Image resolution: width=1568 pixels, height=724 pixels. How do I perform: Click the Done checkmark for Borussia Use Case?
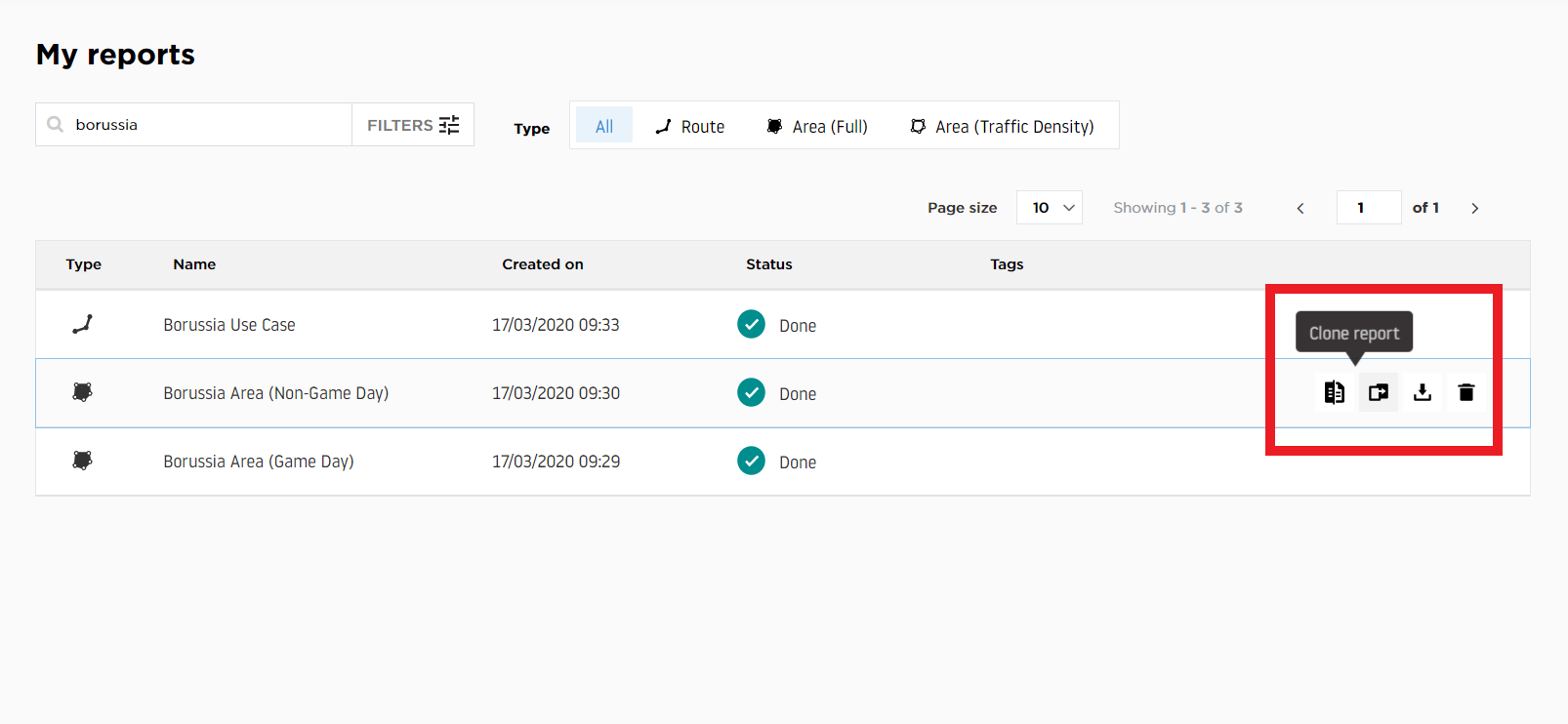[x=751, y=324]
